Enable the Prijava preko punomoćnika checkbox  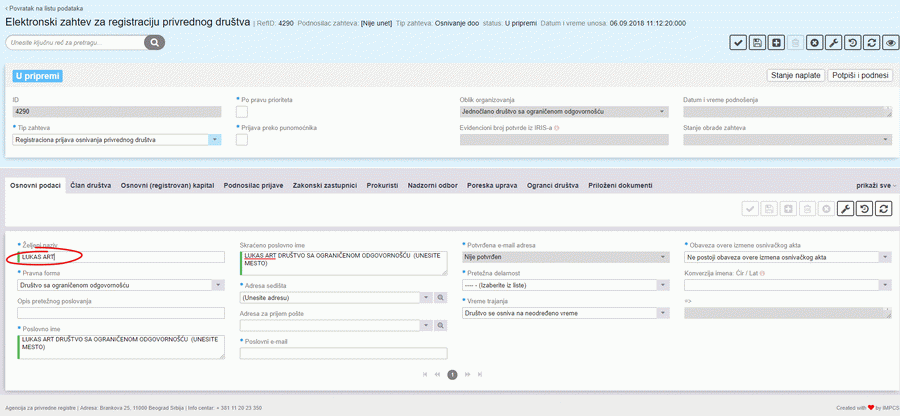click(241, 140)
